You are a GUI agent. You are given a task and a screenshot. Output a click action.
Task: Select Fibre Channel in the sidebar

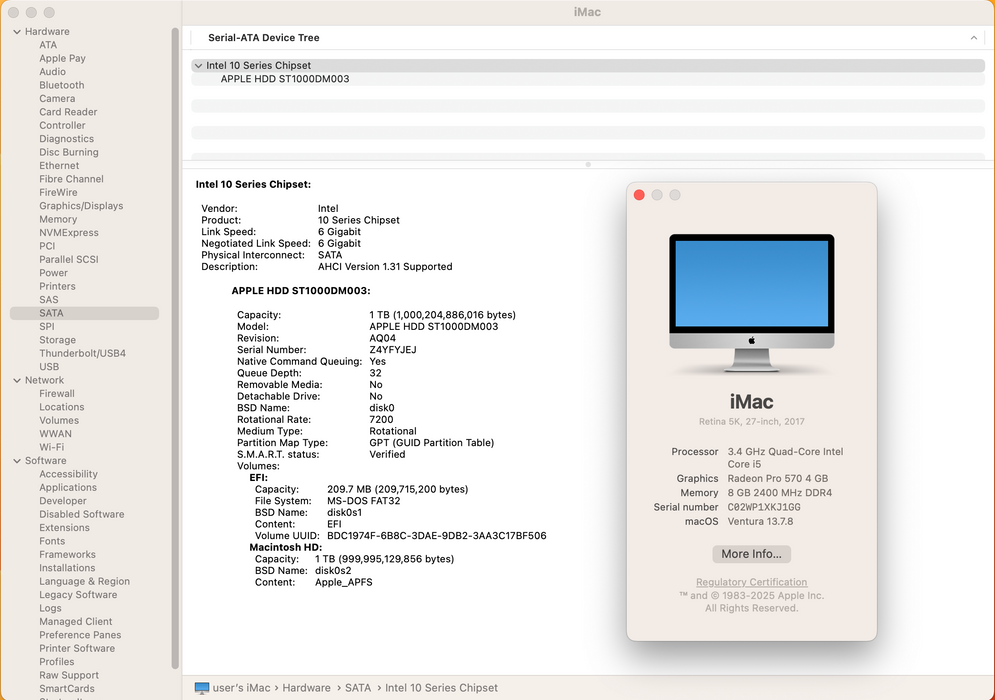tap(71, 179)
